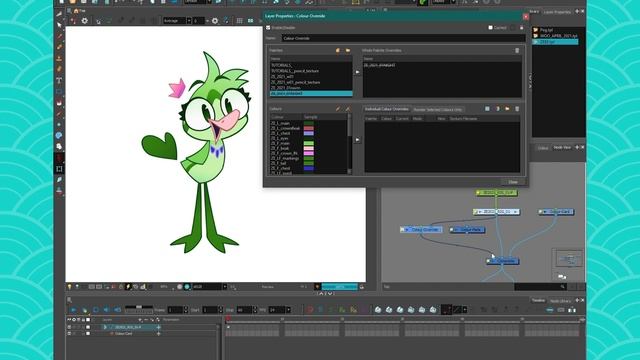The width and height of the screenshot is (640, 360).
Task: Select the highlighted item in top-right panel list
Action: 555,42
